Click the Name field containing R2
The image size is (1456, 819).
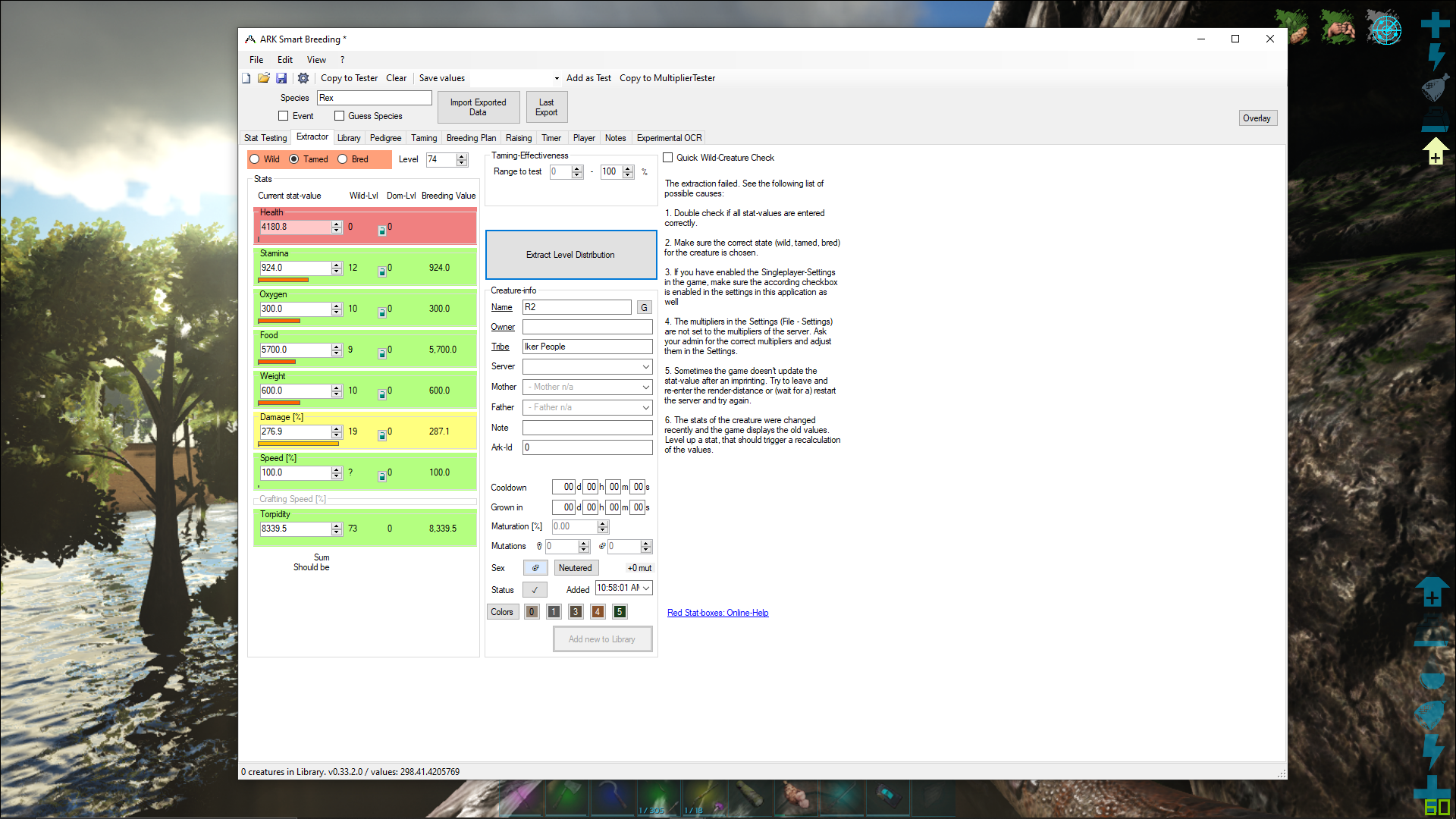[576, 307]
